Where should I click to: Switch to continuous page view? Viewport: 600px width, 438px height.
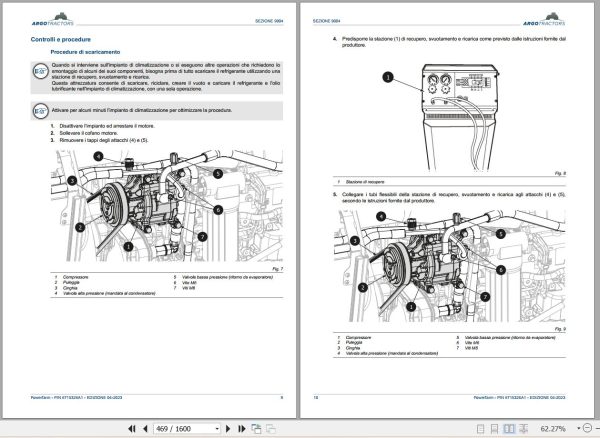coord(494,429)
